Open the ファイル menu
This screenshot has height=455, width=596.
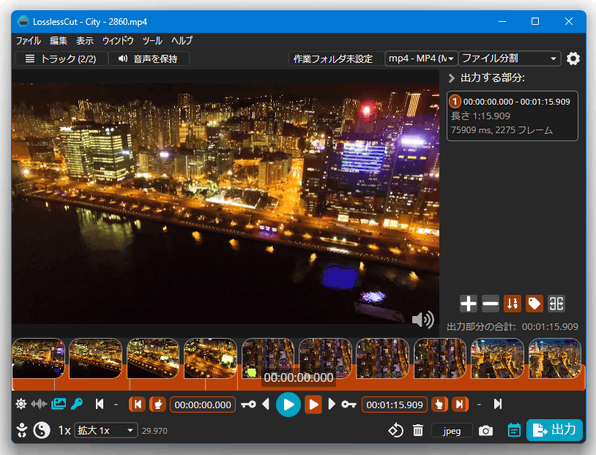click(28, 41)
